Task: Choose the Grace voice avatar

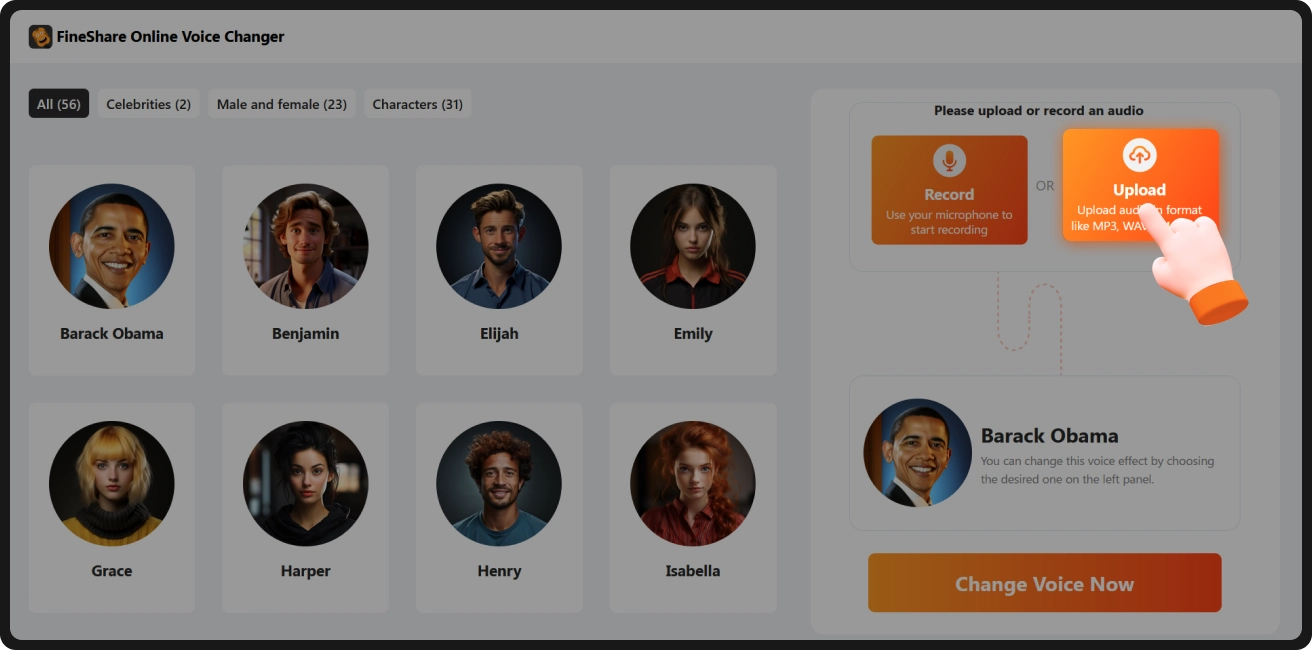Action: click(112, 483)
